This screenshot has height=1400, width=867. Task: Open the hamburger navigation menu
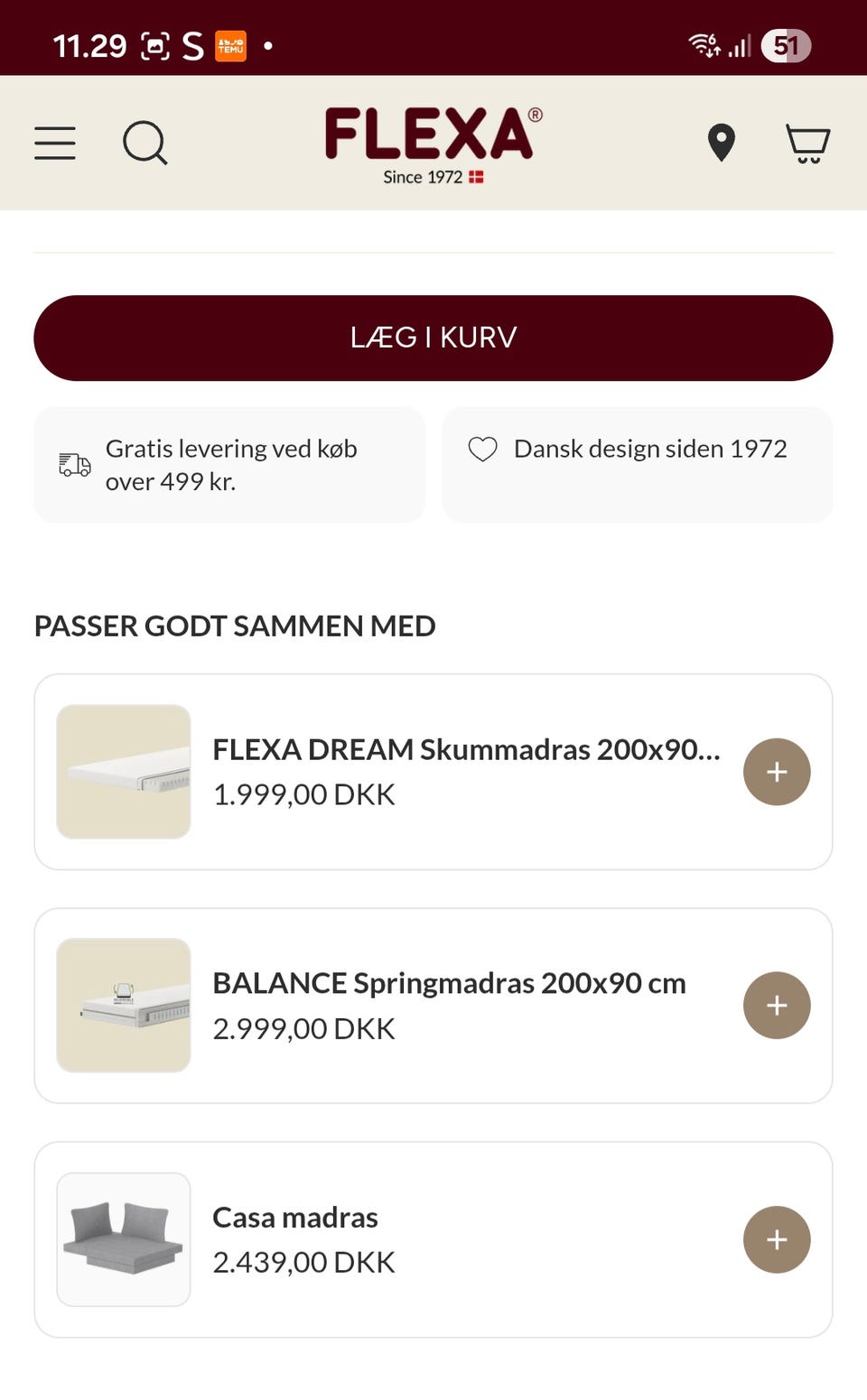click(x=55, y=143)
